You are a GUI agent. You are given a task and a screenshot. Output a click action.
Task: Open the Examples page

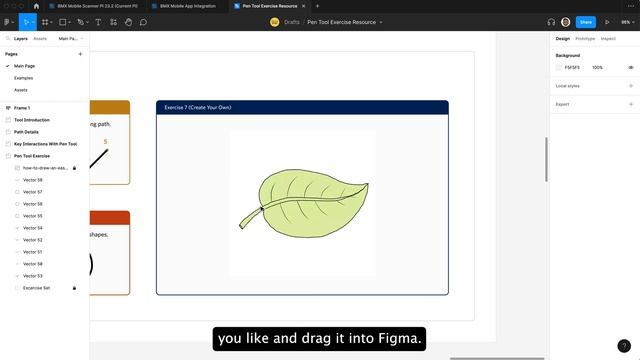[x=24, y=78]
